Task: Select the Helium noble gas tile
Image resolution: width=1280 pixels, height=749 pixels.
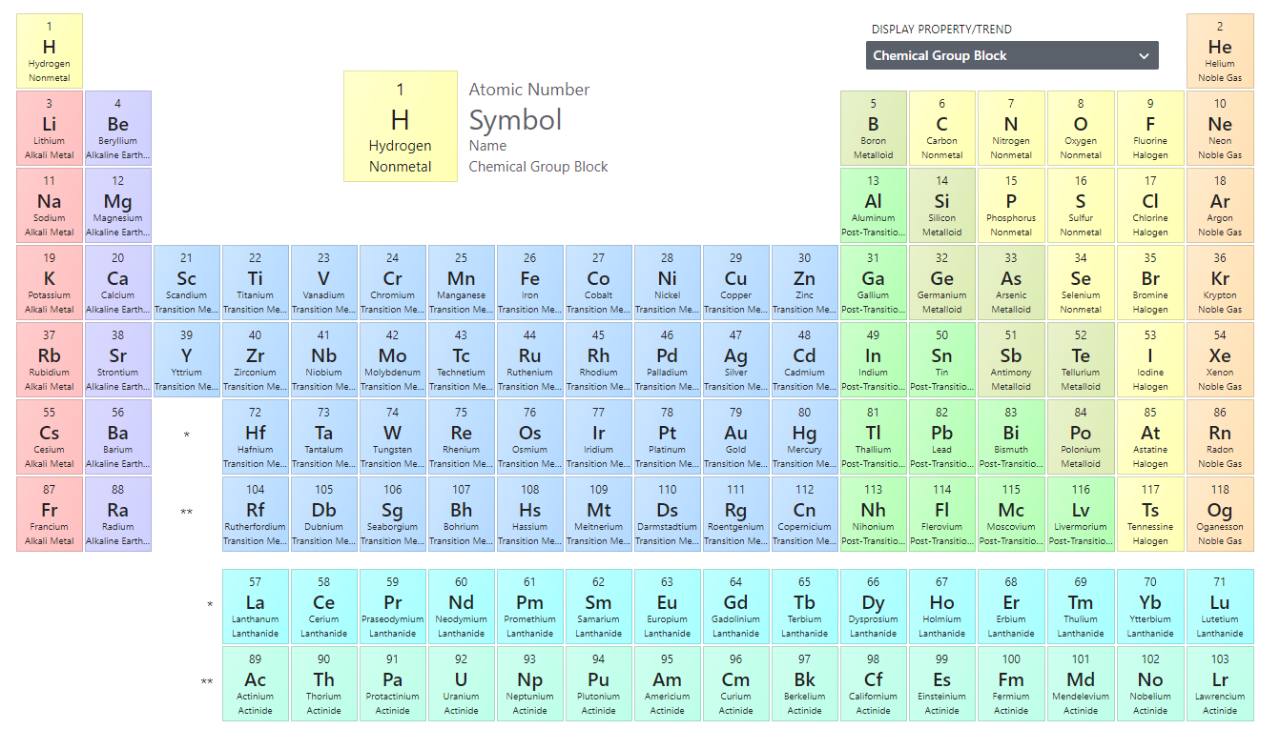Action: tap(1219, 50)
